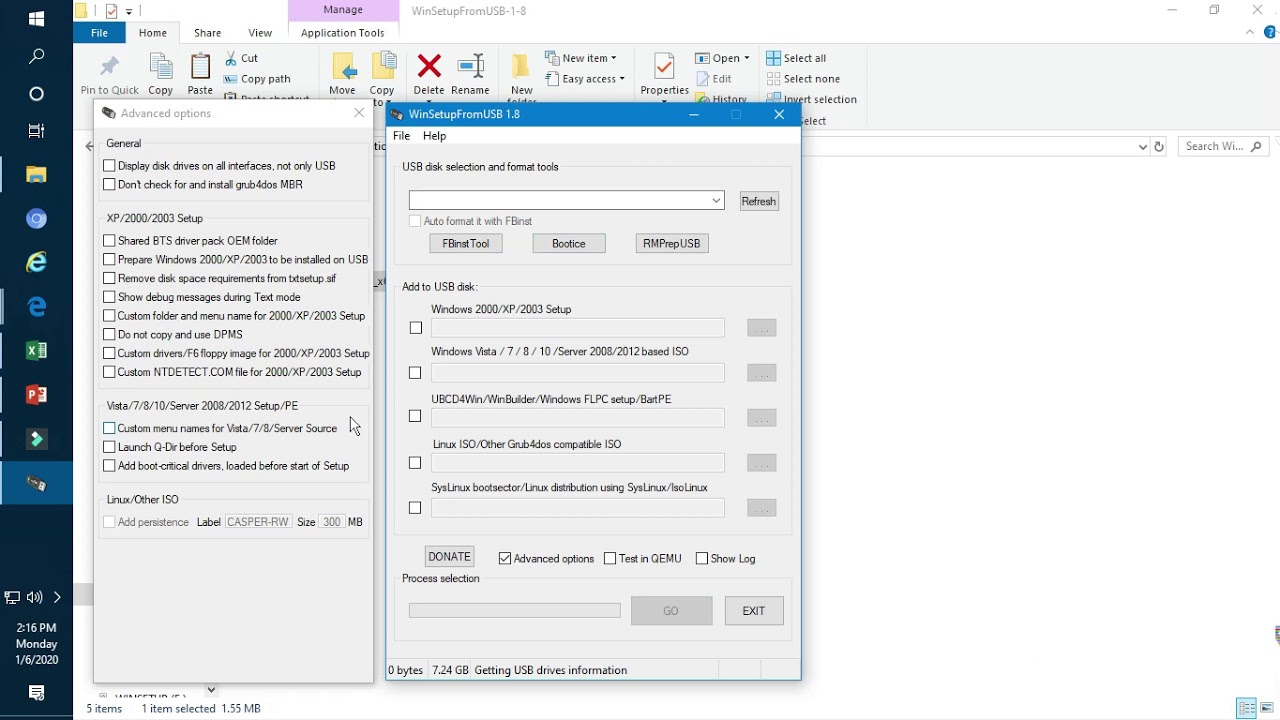Enable Display disk drives on all interfaces
The width and height of the screenshot is (1280, 720).
coord(110,166)
